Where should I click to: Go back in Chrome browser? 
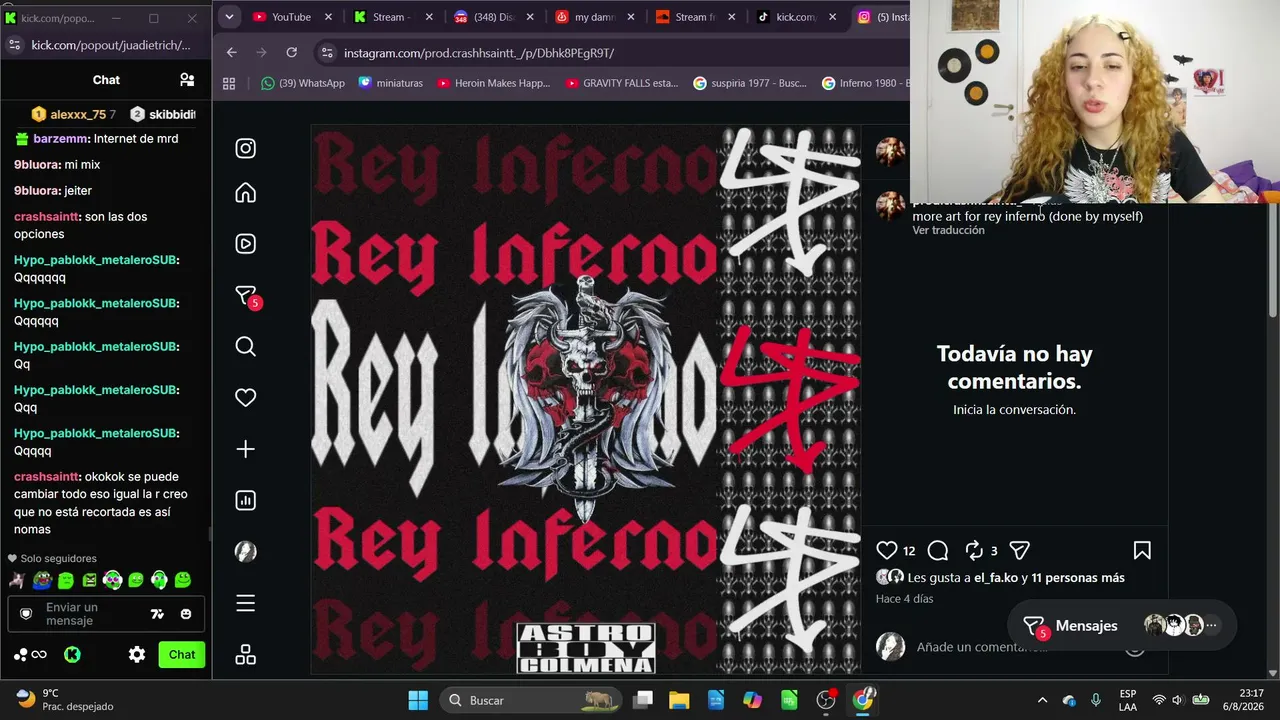(232, 52)
